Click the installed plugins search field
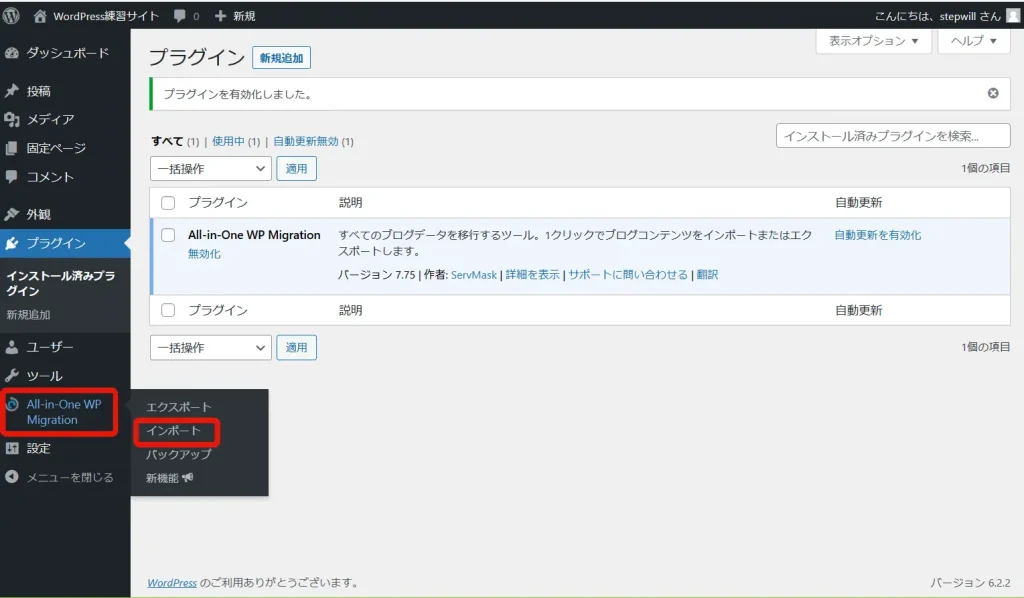 (x=893, y=136)
